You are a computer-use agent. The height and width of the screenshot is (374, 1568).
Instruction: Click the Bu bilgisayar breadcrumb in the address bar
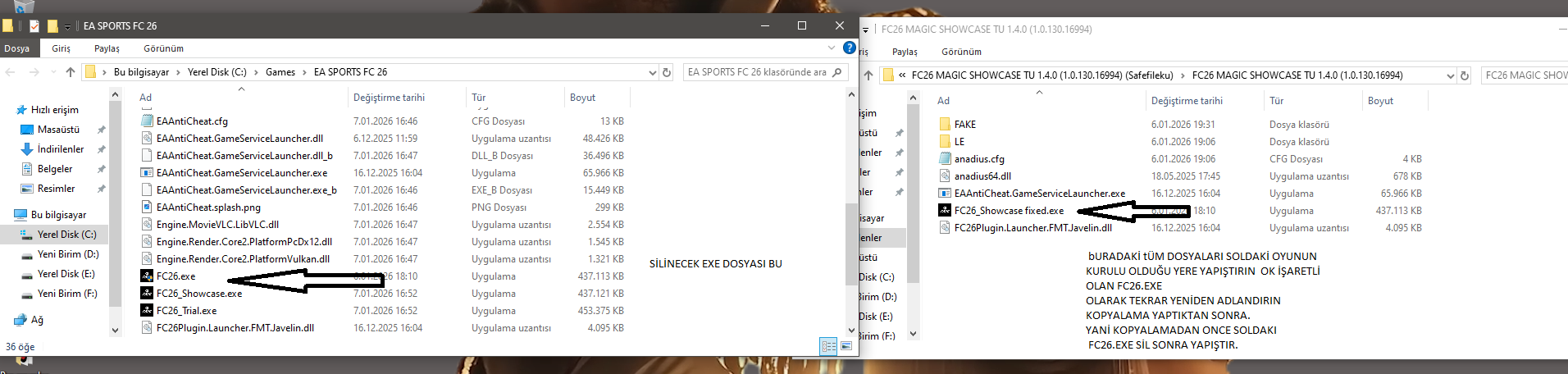pyautogui.click(x=141, y=72)
